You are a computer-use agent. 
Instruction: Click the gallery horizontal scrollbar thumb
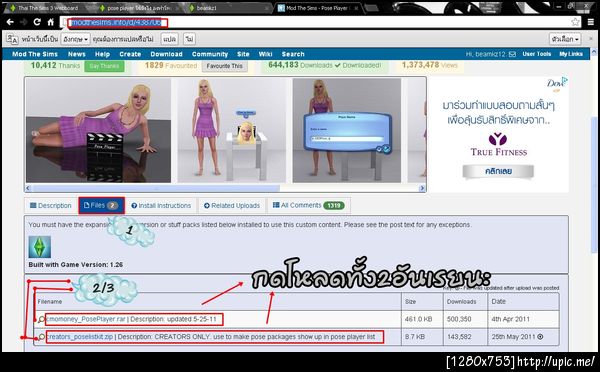(x=155, y=188)
